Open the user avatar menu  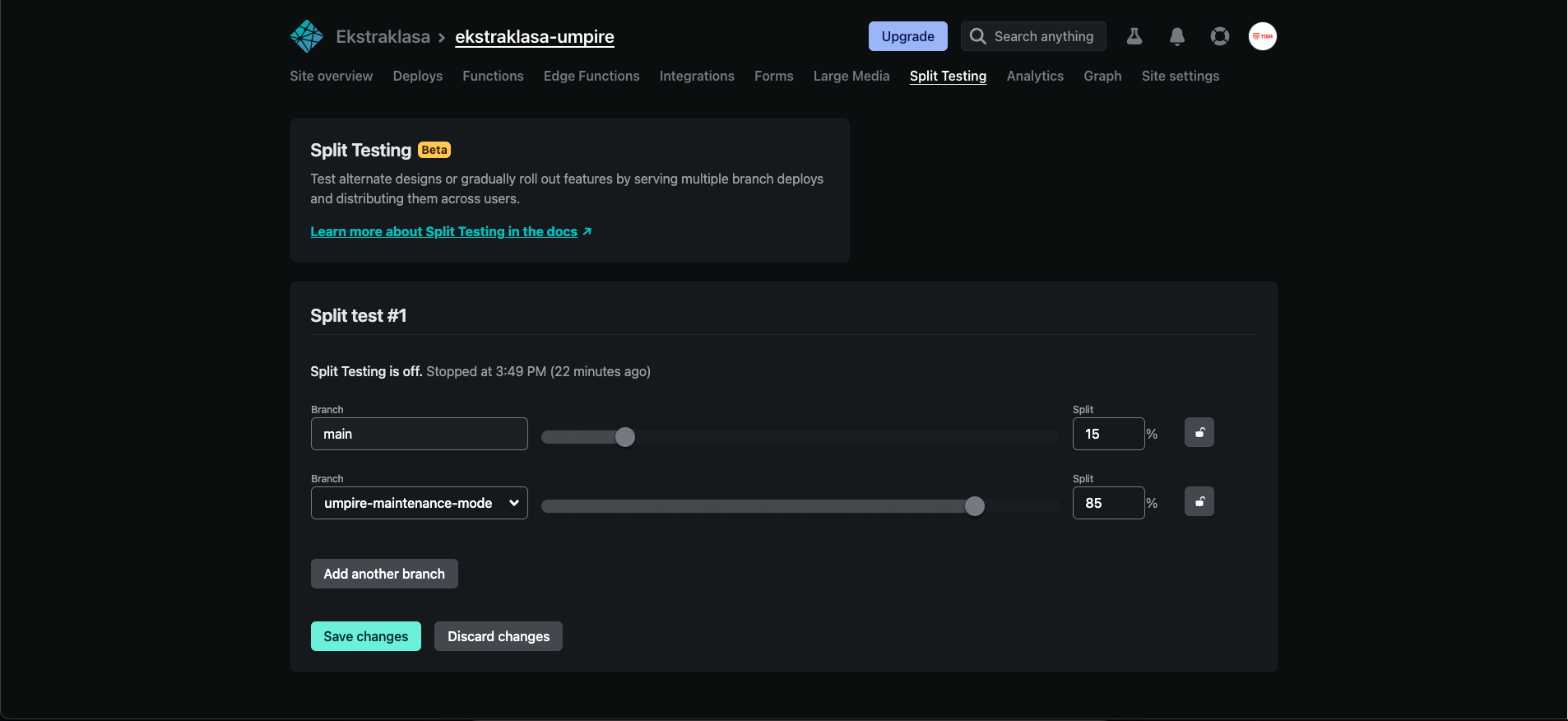[x=1263, y=36]
